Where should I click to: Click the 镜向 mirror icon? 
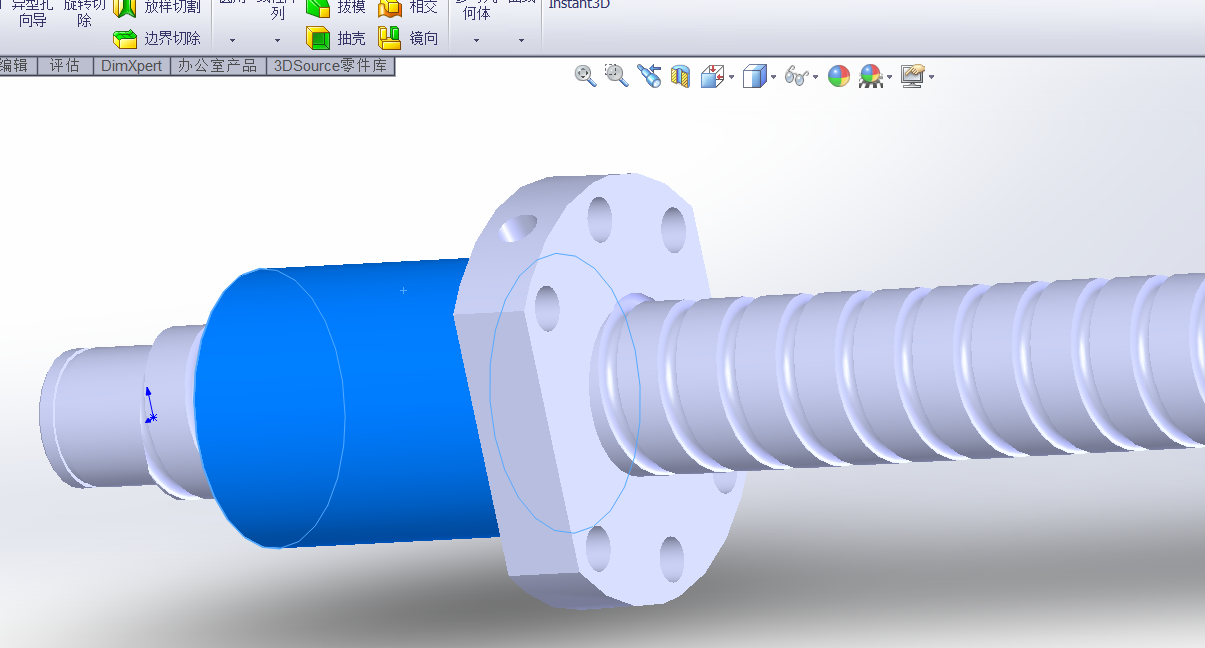(390, 39)
